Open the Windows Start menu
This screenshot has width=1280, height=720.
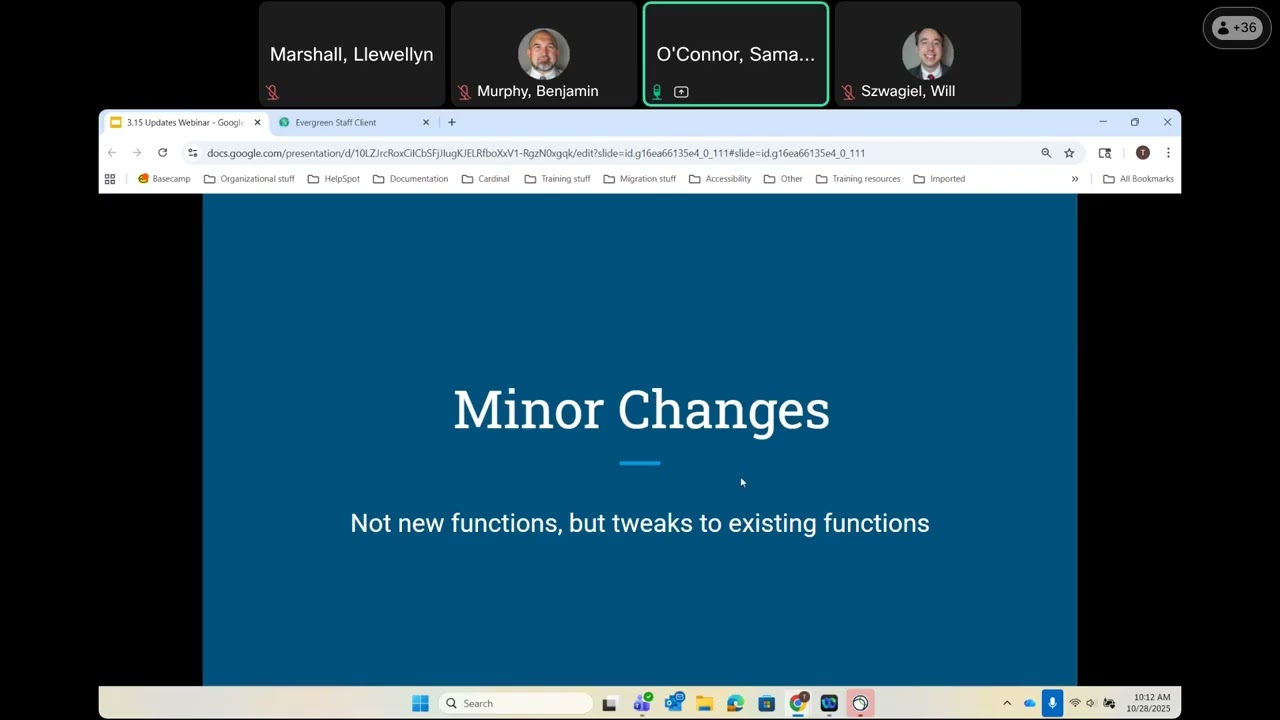[x=420, y=703]
